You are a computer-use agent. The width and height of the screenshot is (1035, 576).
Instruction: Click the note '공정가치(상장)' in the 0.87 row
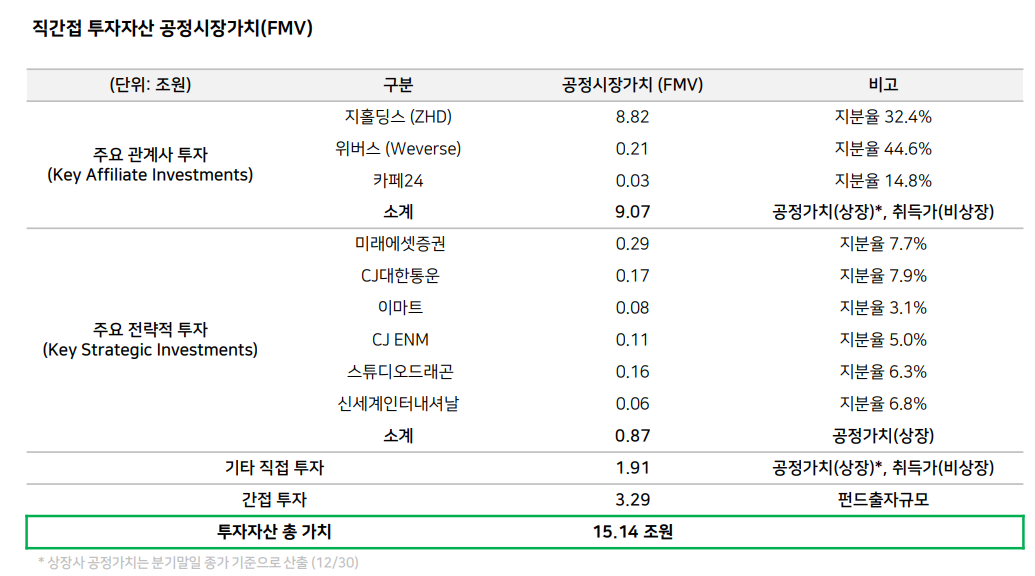883,435
